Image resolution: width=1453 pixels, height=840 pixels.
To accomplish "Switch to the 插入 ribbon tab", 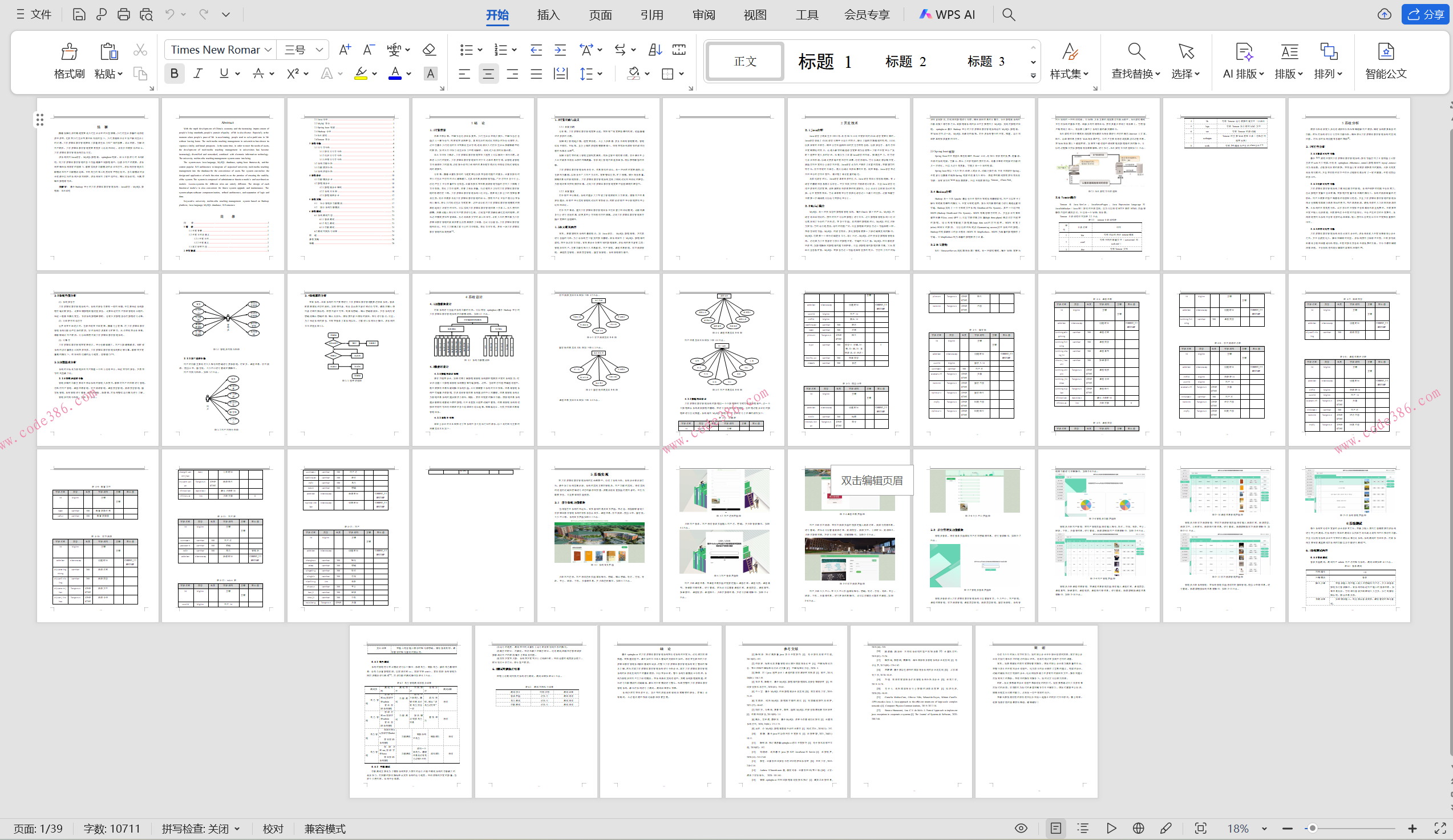I will 548,14.
